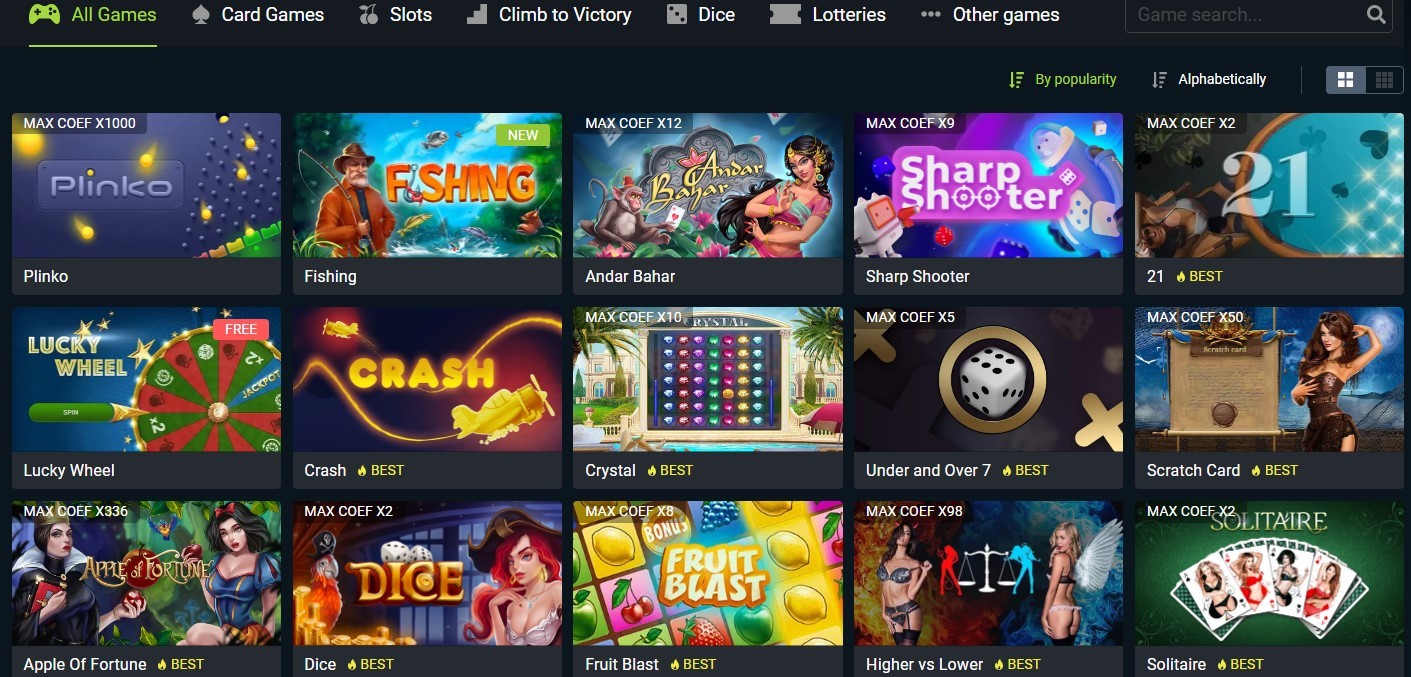
Task: Switch to small grid view icon
Action: pyautogui.click(x=1384, y=80)
